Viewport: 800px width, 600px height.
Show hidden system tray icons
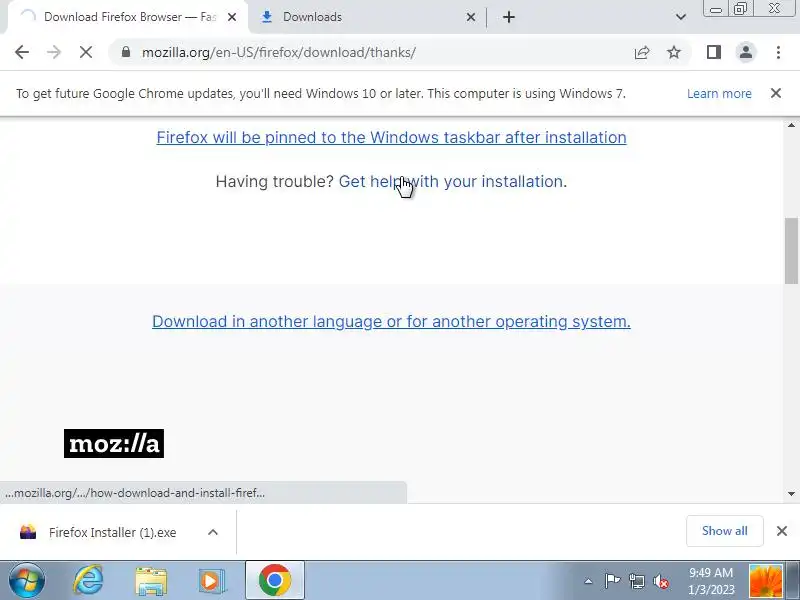(x=588, y=581)
